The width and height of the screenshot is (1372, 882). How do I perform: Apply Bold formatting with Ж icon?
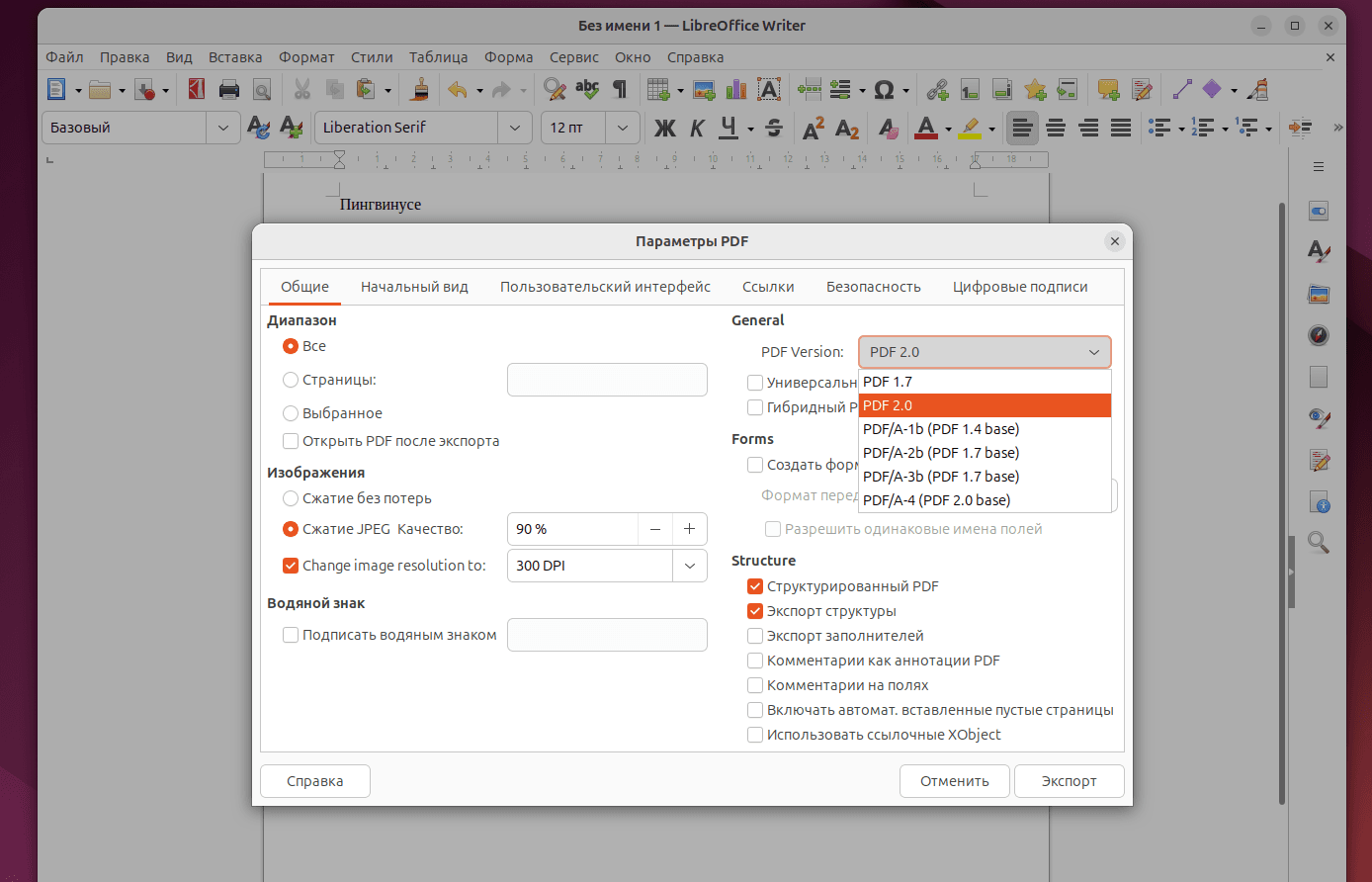point(665,128)
